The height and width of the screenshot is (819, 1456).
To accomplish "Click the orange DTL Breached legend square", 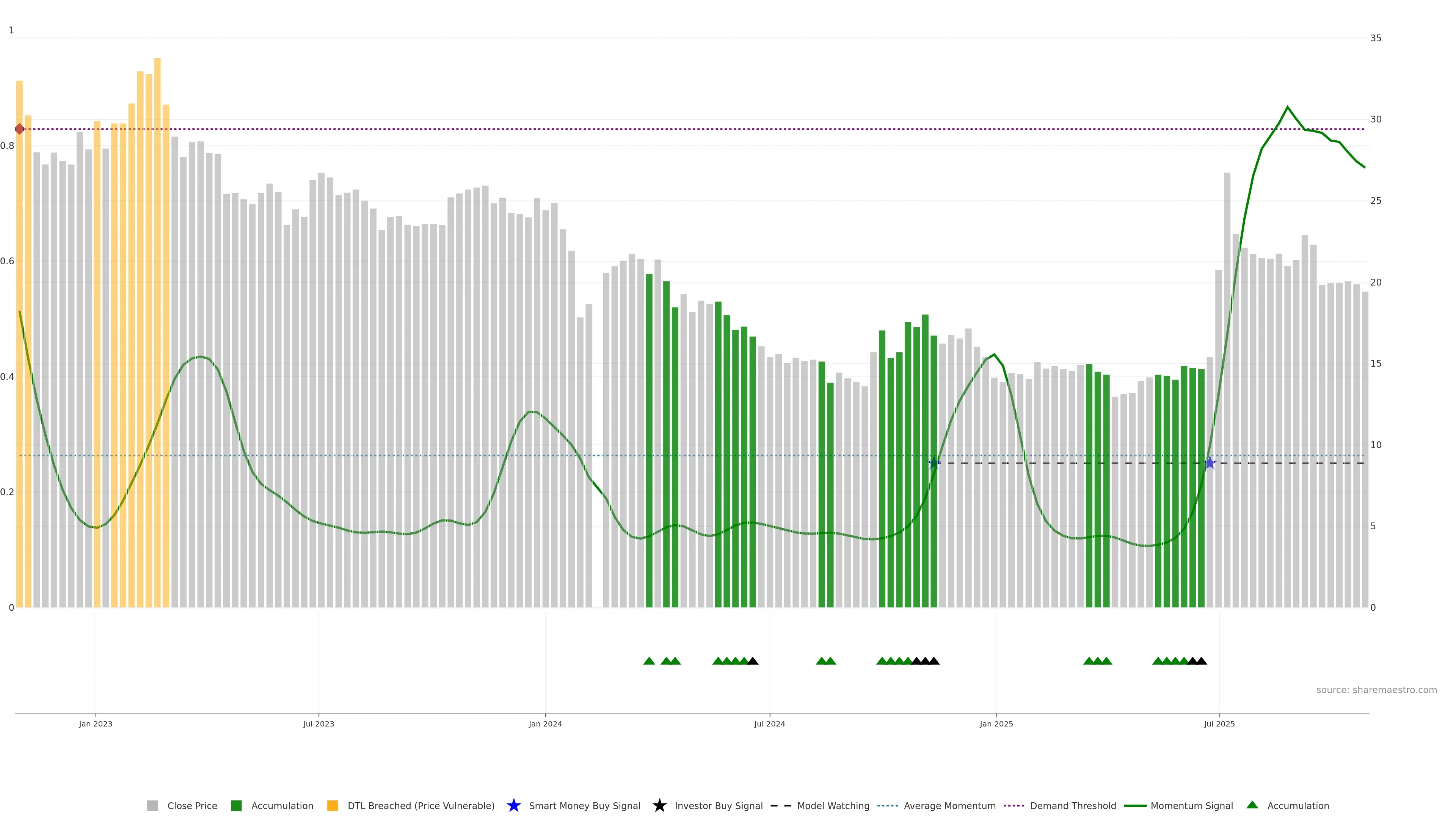I will pos(333,805).
